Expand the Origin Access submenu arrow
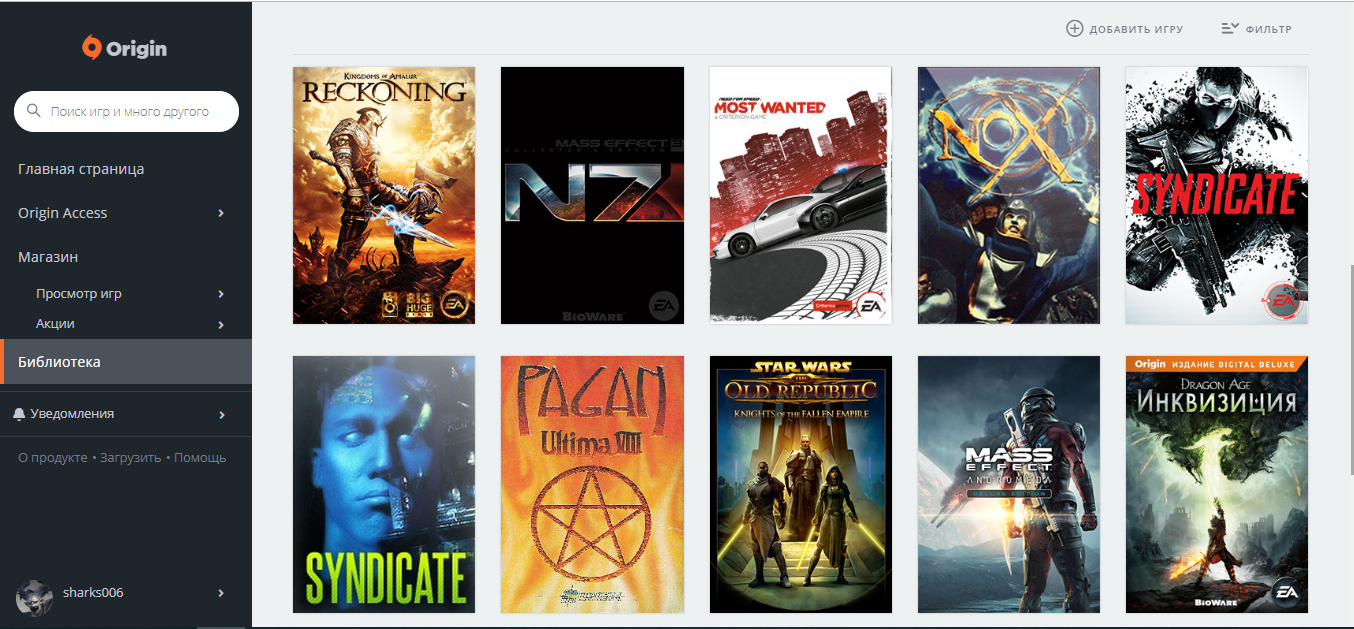Image resolution: width=1354 pixels, height=629 pixels. click(x=221, y=213)
